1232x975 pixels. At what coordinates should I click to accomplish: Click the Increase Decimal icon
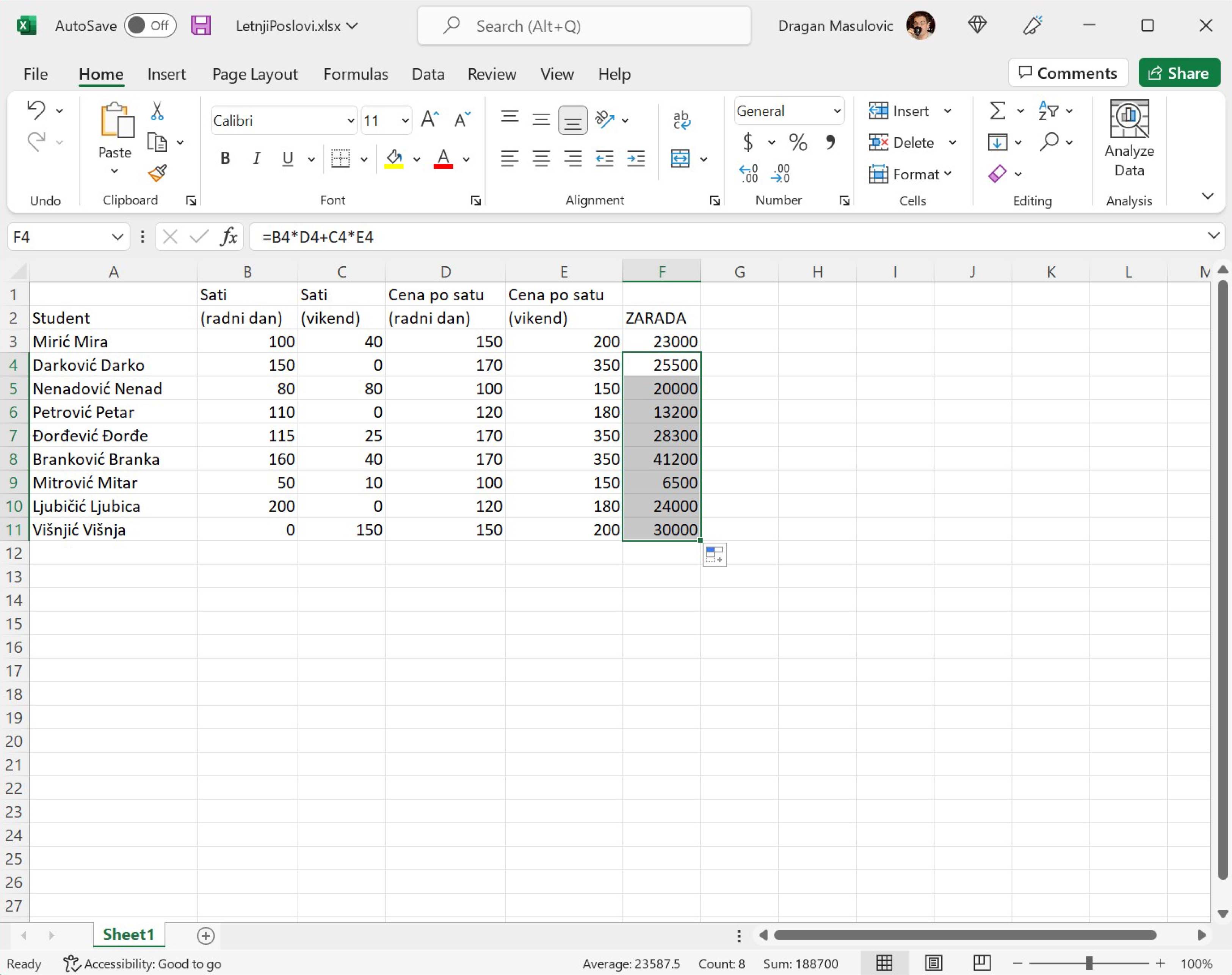click(x=748, y=173)
